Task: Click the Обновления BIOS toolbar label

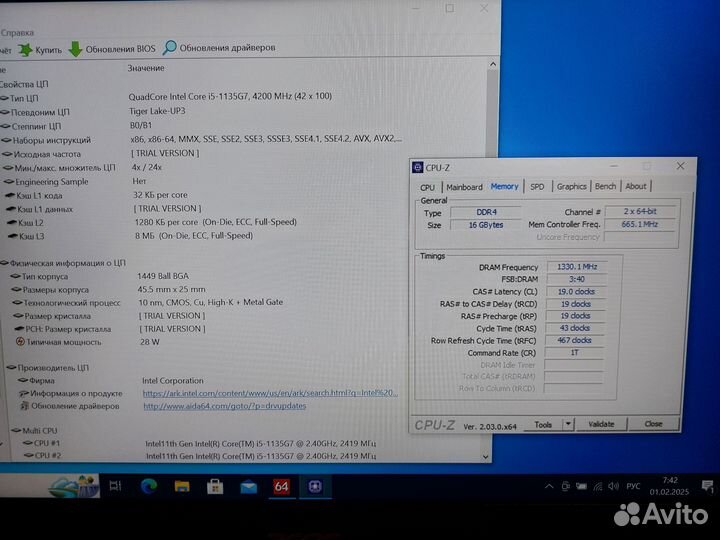Action: (x=120, y=49)
